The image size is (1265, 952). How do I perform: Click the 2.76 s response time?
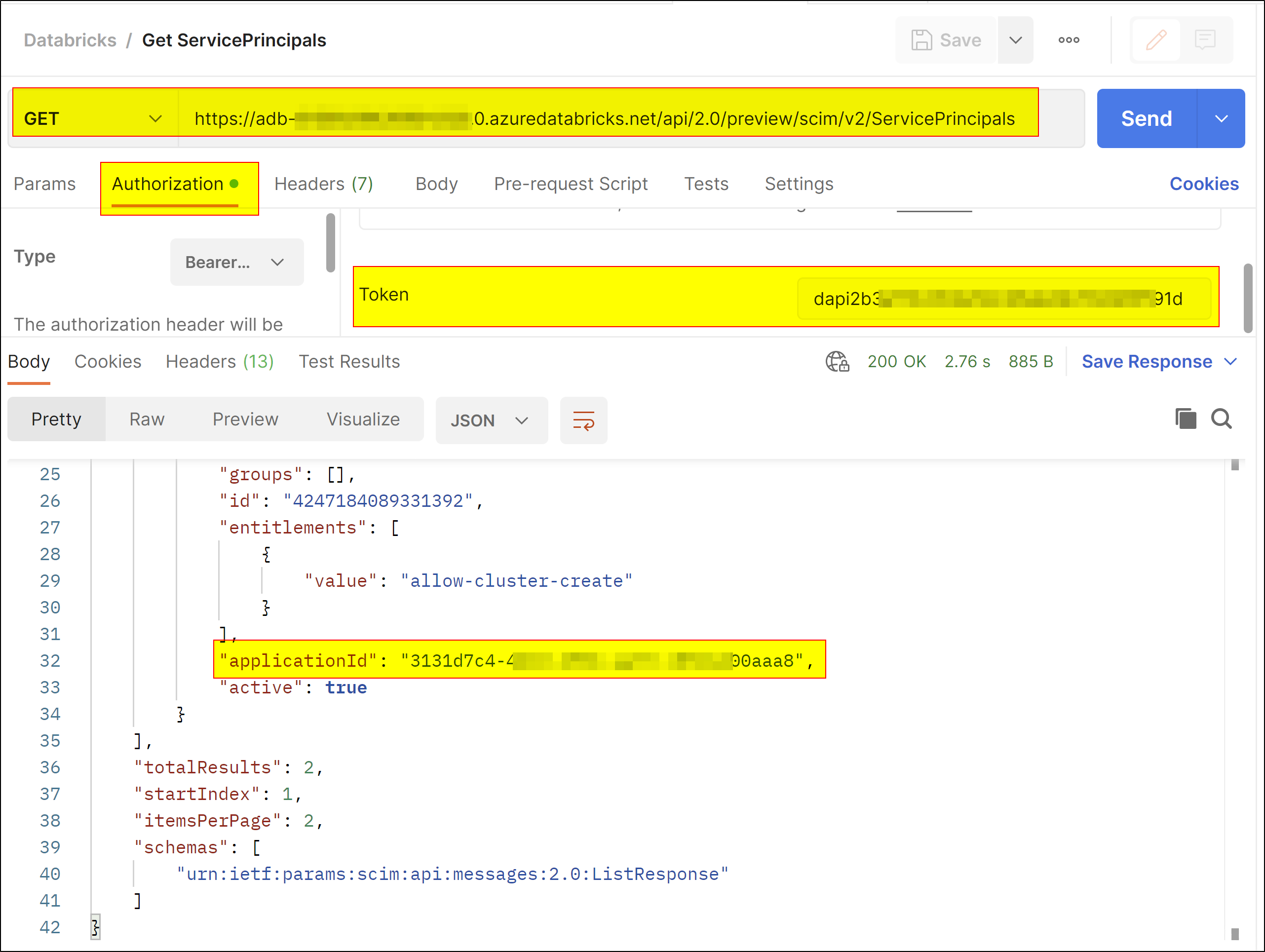tap(967, 362)
